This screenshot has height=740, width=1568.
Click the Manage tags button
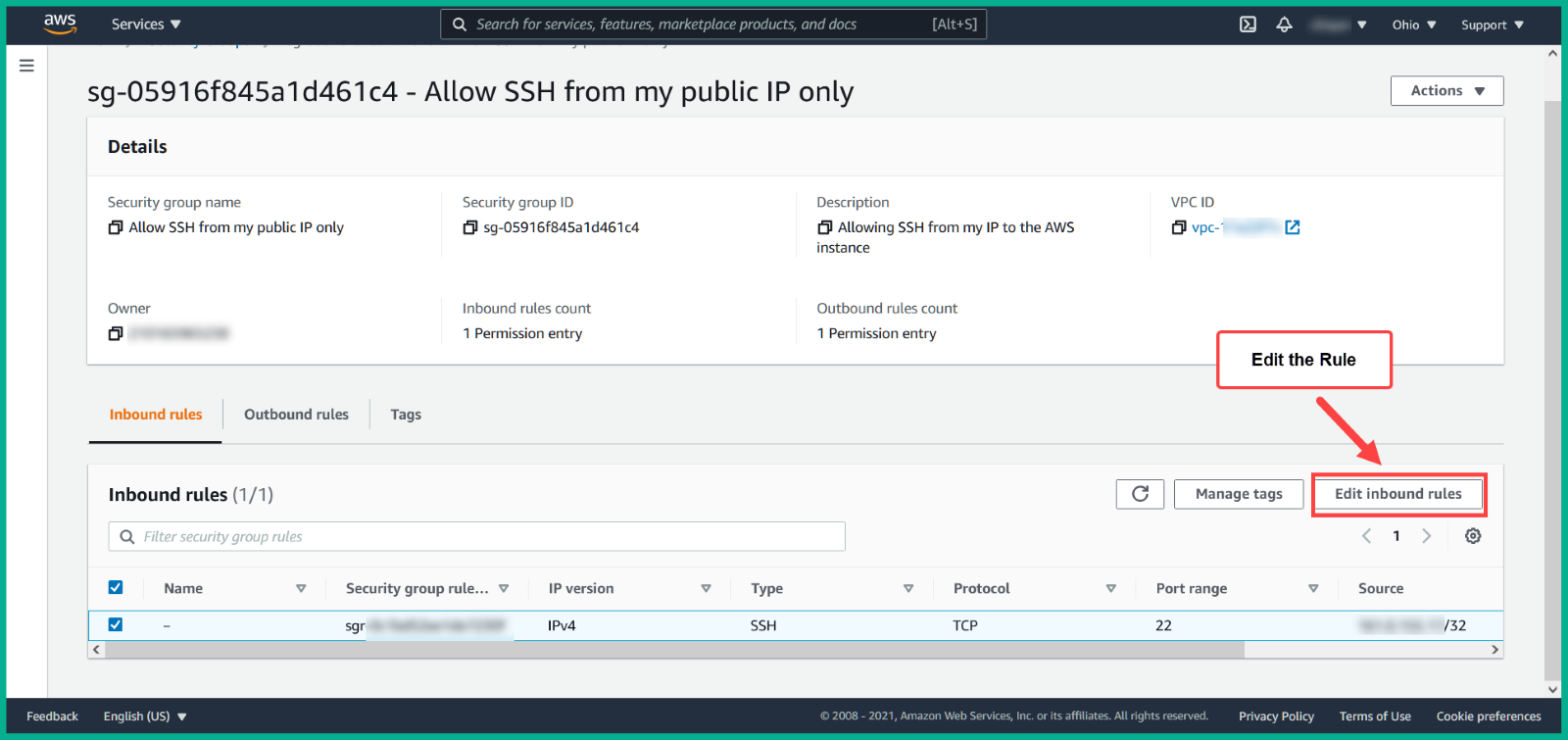coord(1239,494)
